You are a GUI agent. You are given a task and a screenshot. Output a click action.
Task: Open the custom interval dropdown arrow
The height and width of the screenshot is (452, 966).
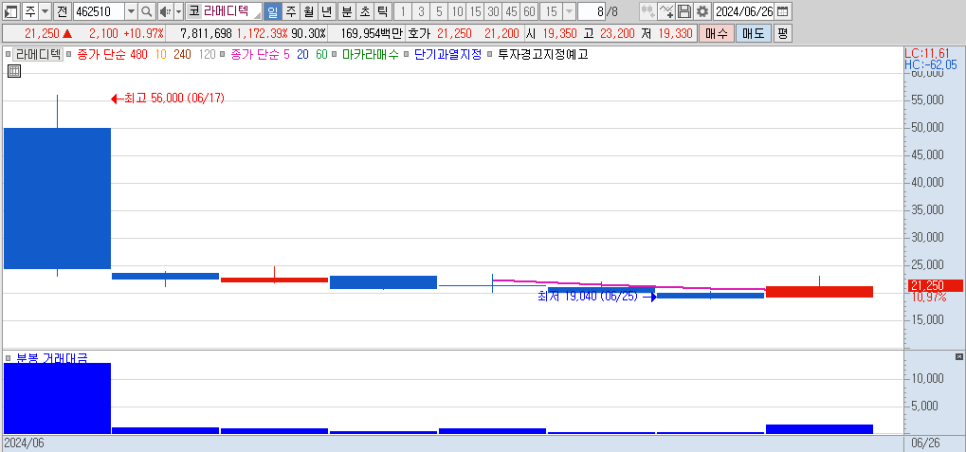pos(569,12)
